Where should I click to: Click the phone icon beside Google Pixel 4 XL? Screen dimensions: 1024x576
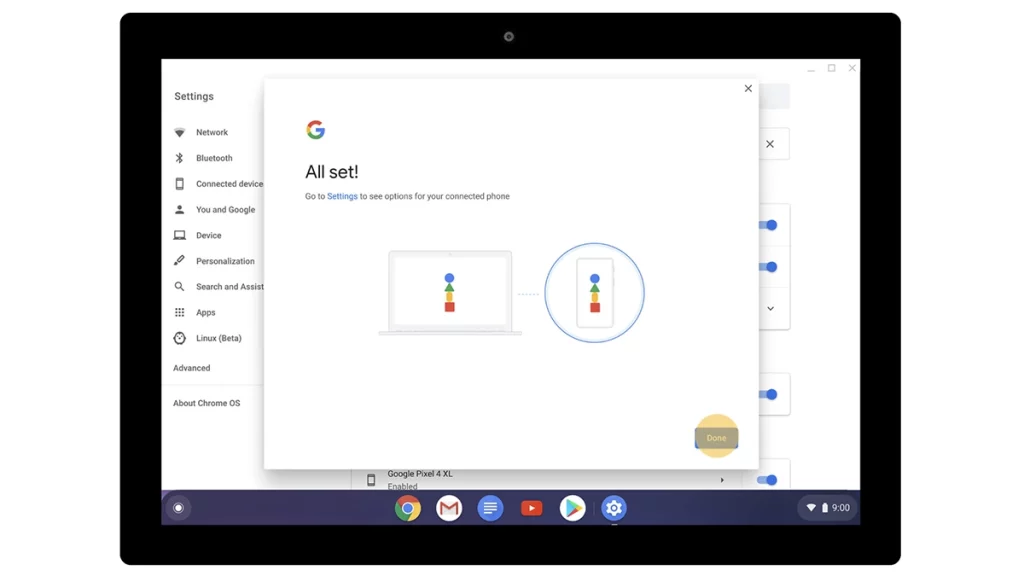371,480
